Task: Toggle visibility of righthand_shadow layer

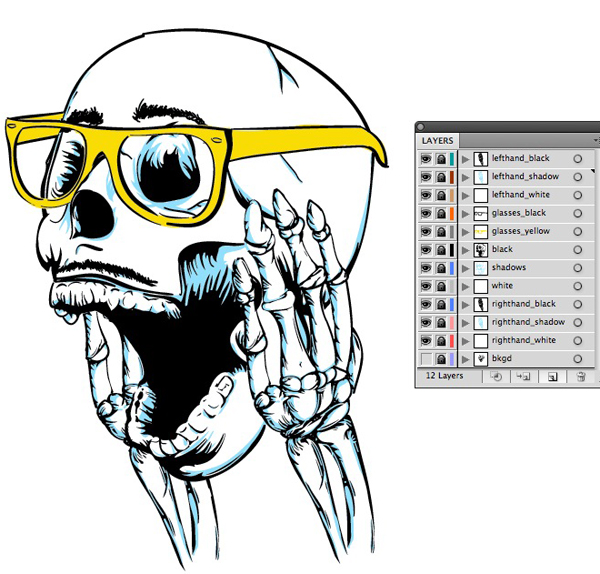Action: coord(426,322)
